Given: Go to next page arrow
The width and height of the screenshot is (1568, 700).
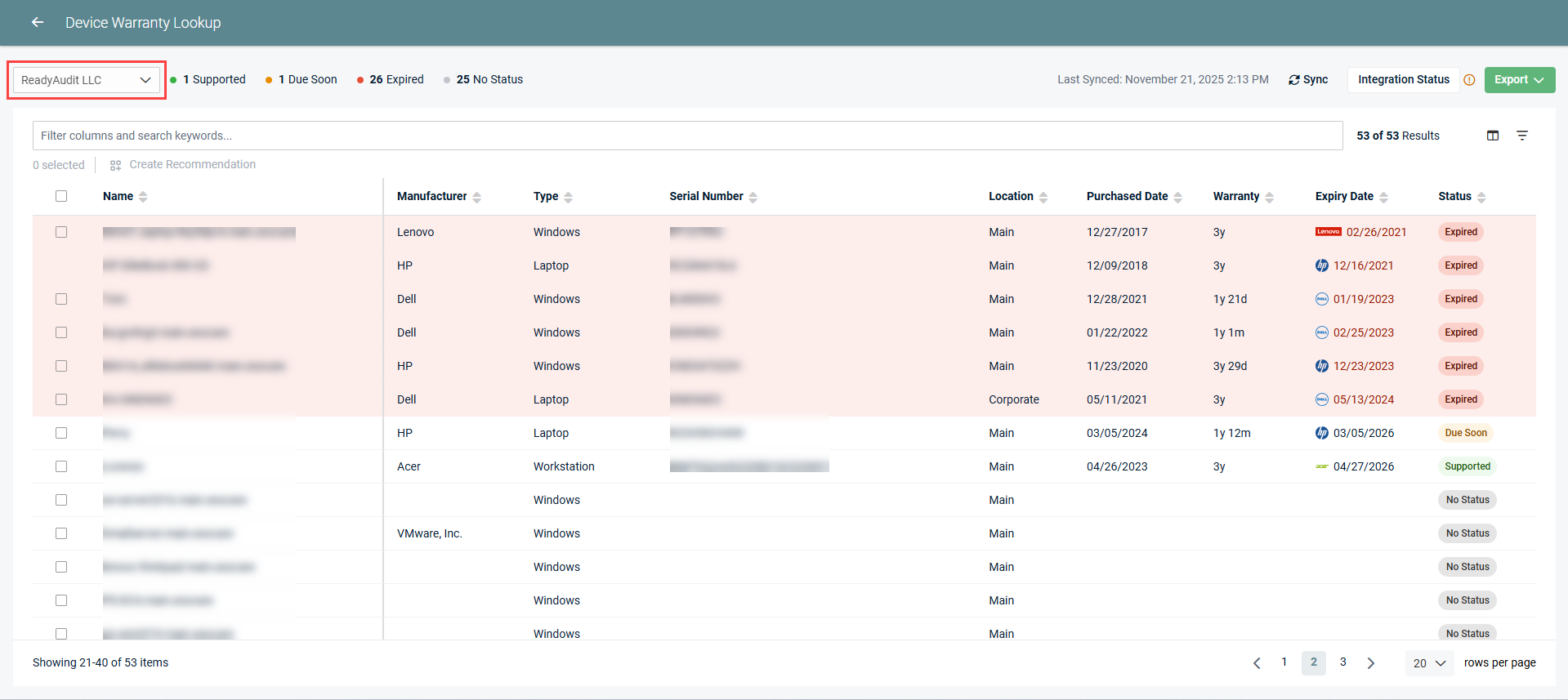Looking at the screenshot, I should point(1371,663).
